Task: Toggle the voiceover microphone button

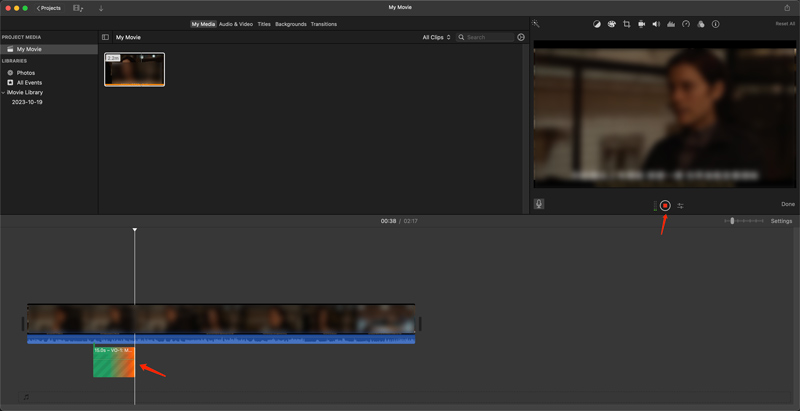Action: click(539, 204)
